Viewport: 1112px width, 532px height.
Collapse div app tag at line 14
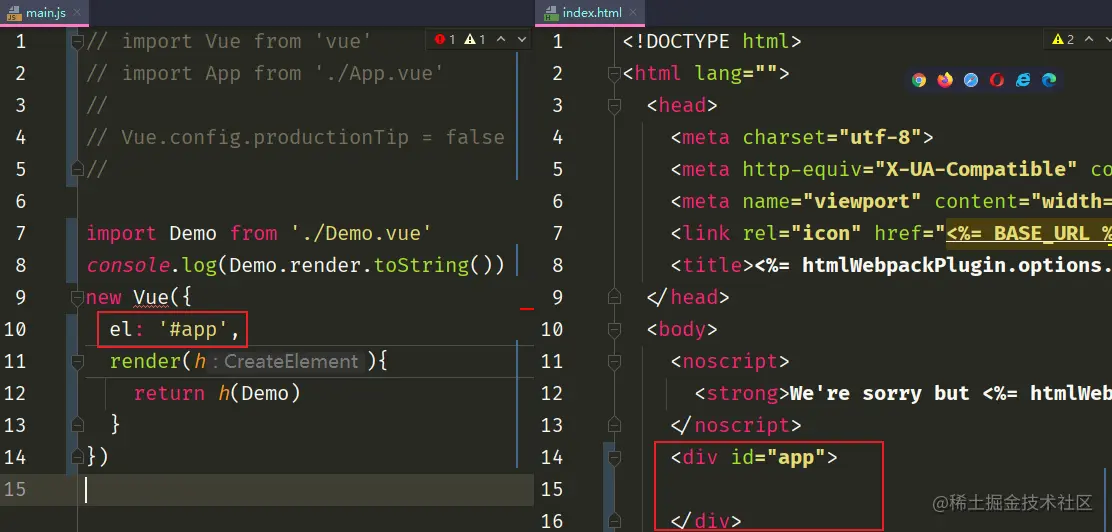614,458
